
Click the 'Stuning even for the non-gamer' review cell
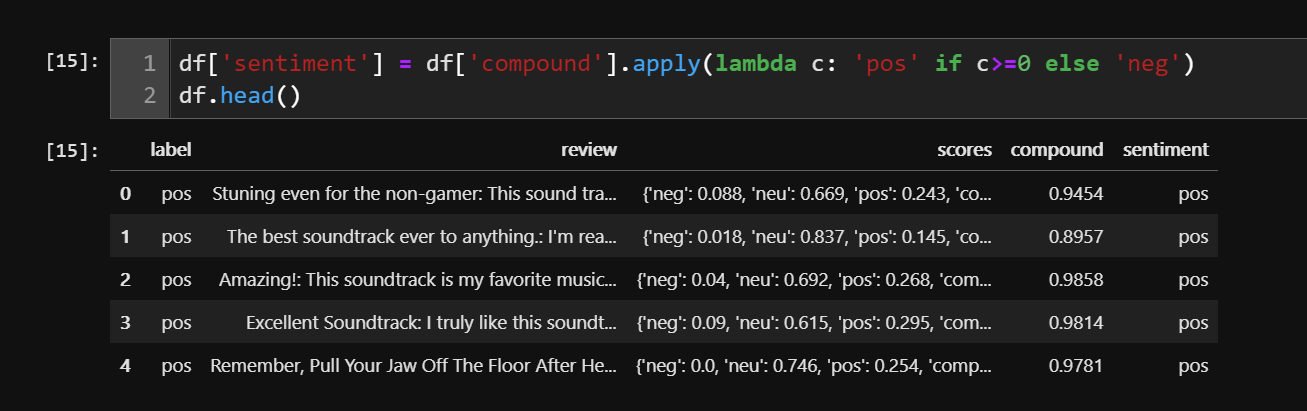[x=415, y=194]
